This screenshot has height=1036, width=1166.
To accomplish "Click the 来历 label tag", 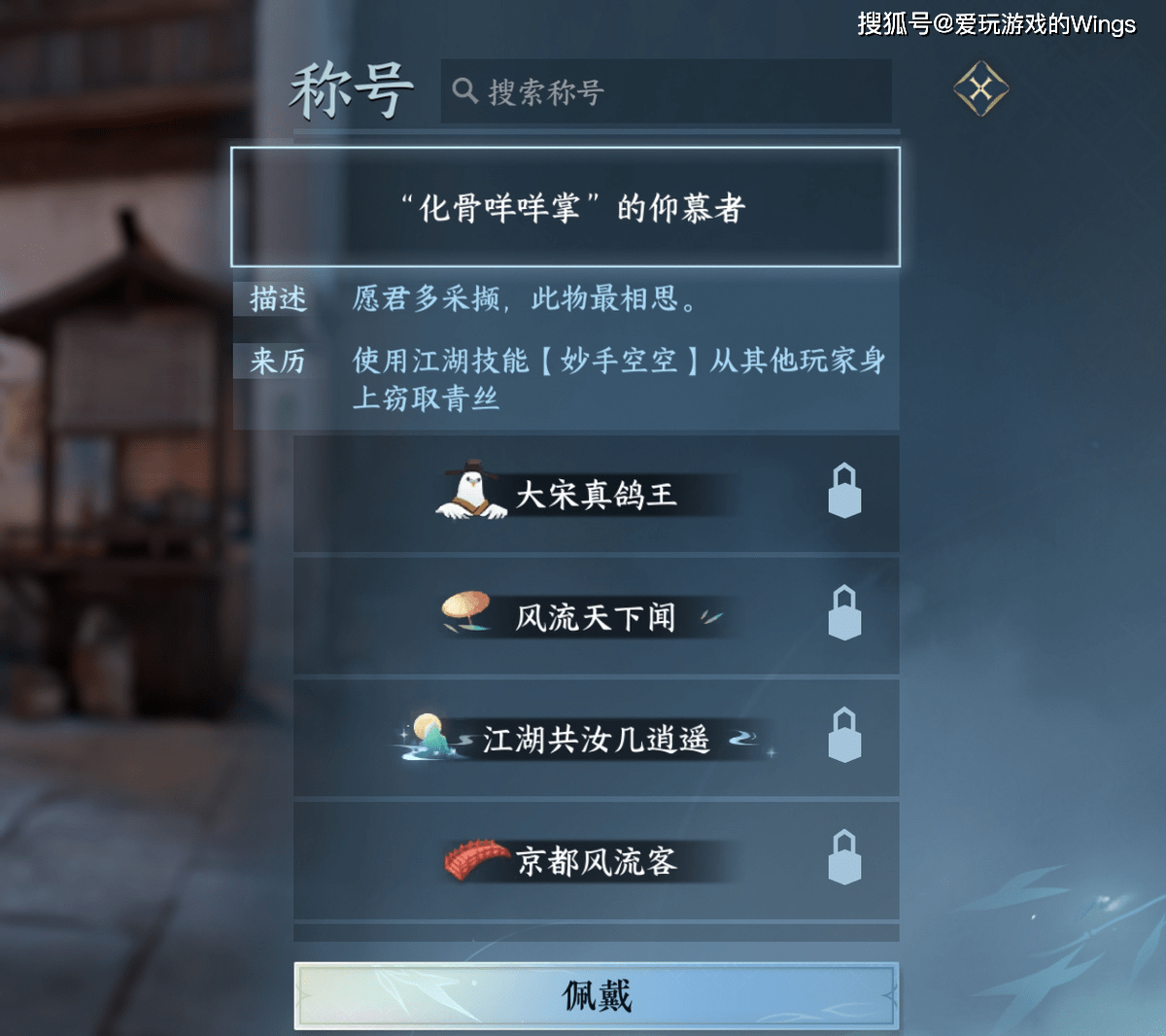I will point(278,361).
